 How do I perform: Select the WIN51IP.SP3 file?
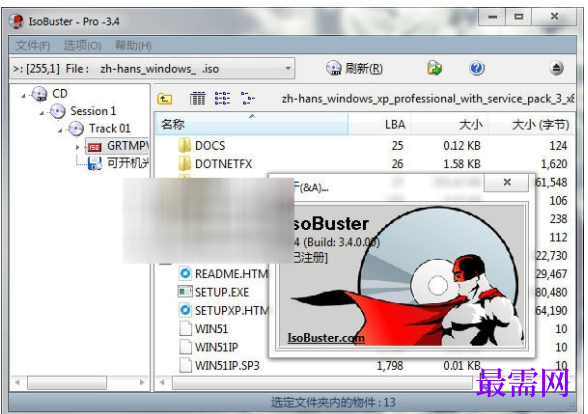click(x=227, y=366)
